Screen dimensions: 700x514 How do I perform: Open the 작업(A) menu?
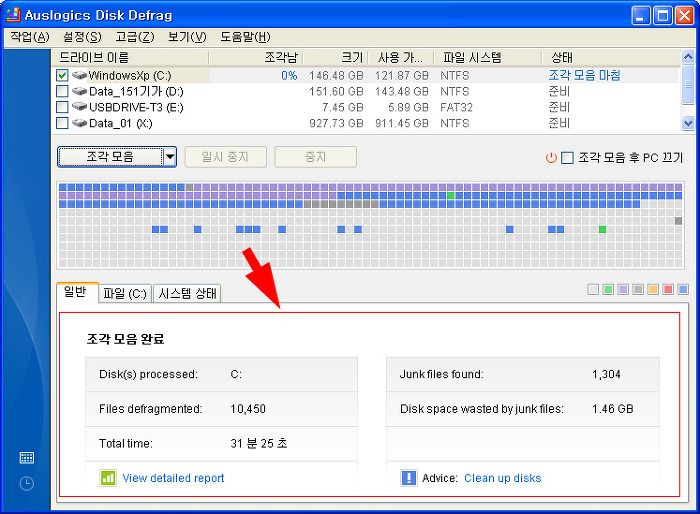pyautogui.click(x=29, y=37)
